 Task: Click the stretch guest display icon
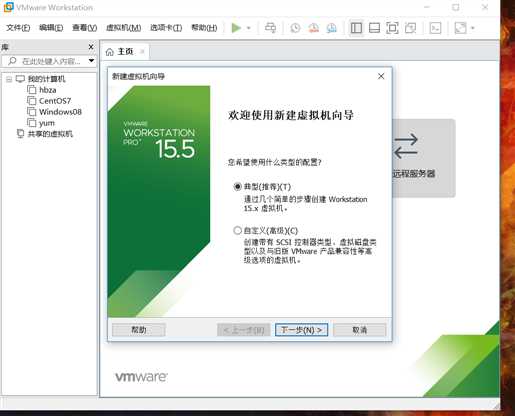pos(460,28)
